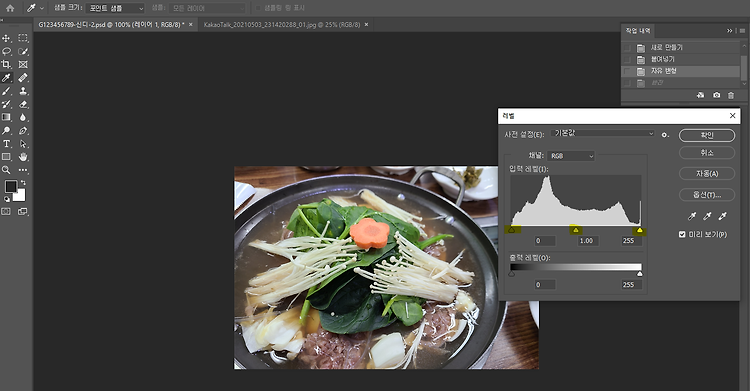The width and height of the screenshot is (750, 391).
Task: Select the Horizontal Type tool
Action: coord(6,144)
